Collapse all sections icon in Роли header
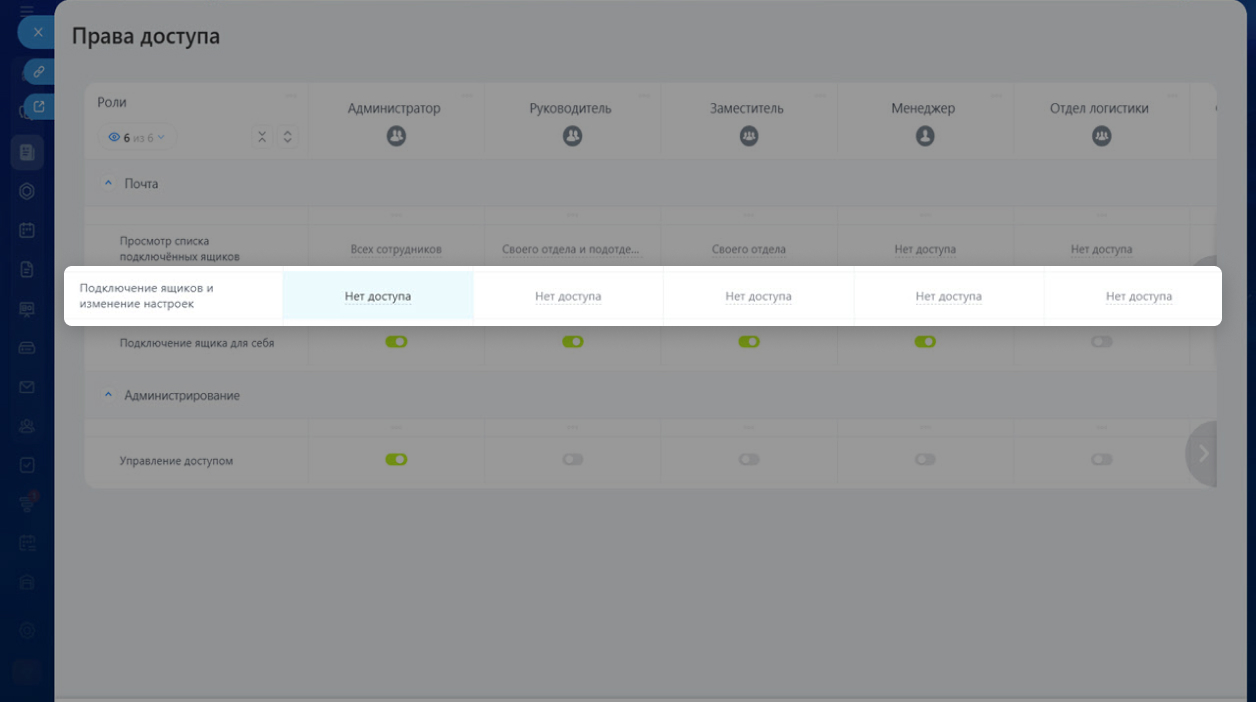The width and height of the screenshot is (1256, 702). [261, 137]
